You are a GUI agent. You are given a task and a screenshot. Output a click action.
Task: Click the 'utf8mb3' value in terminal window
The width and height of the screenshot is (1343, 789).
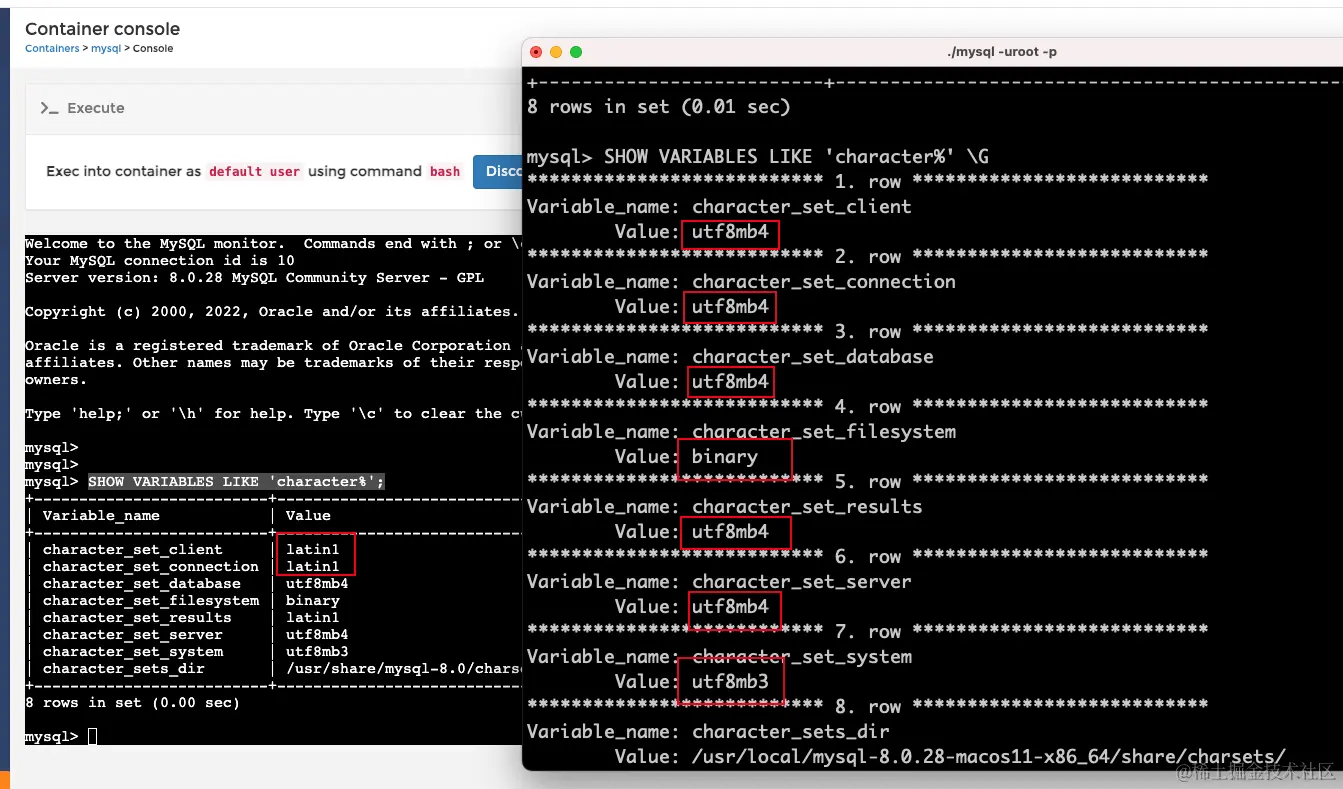coord(730,682)
